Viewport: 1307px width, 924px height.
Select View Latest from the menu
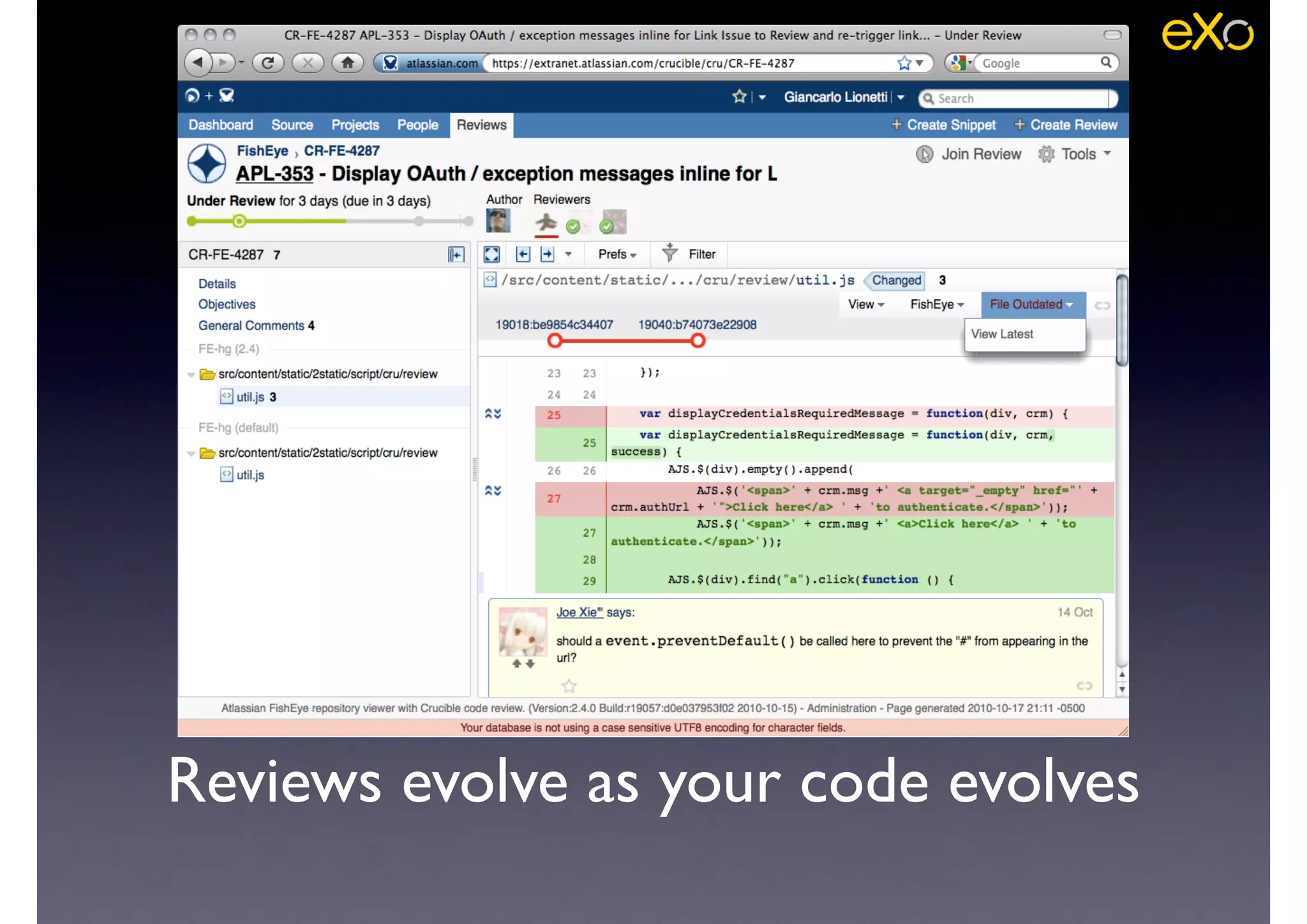1024,334
